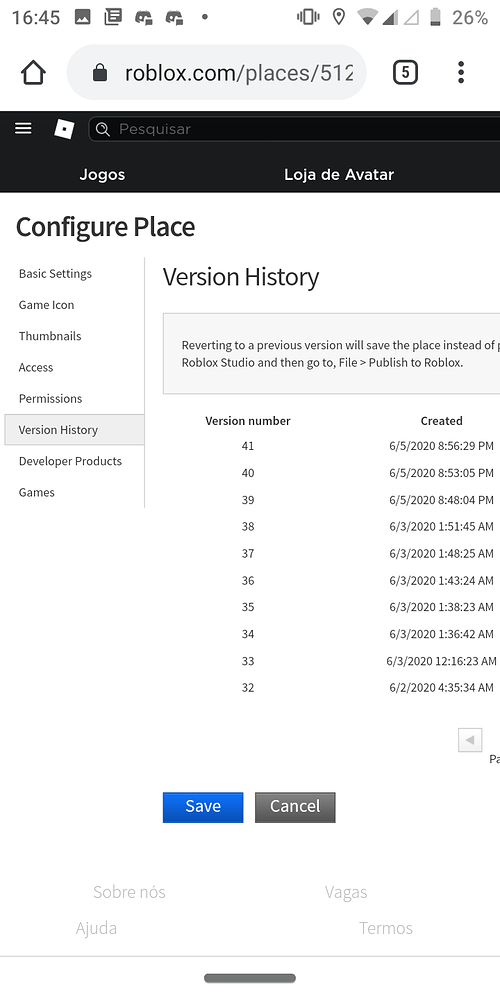This screenshot has width=500, height=1000.
Task: Tap the search magnifier icon
Action: 103,129
